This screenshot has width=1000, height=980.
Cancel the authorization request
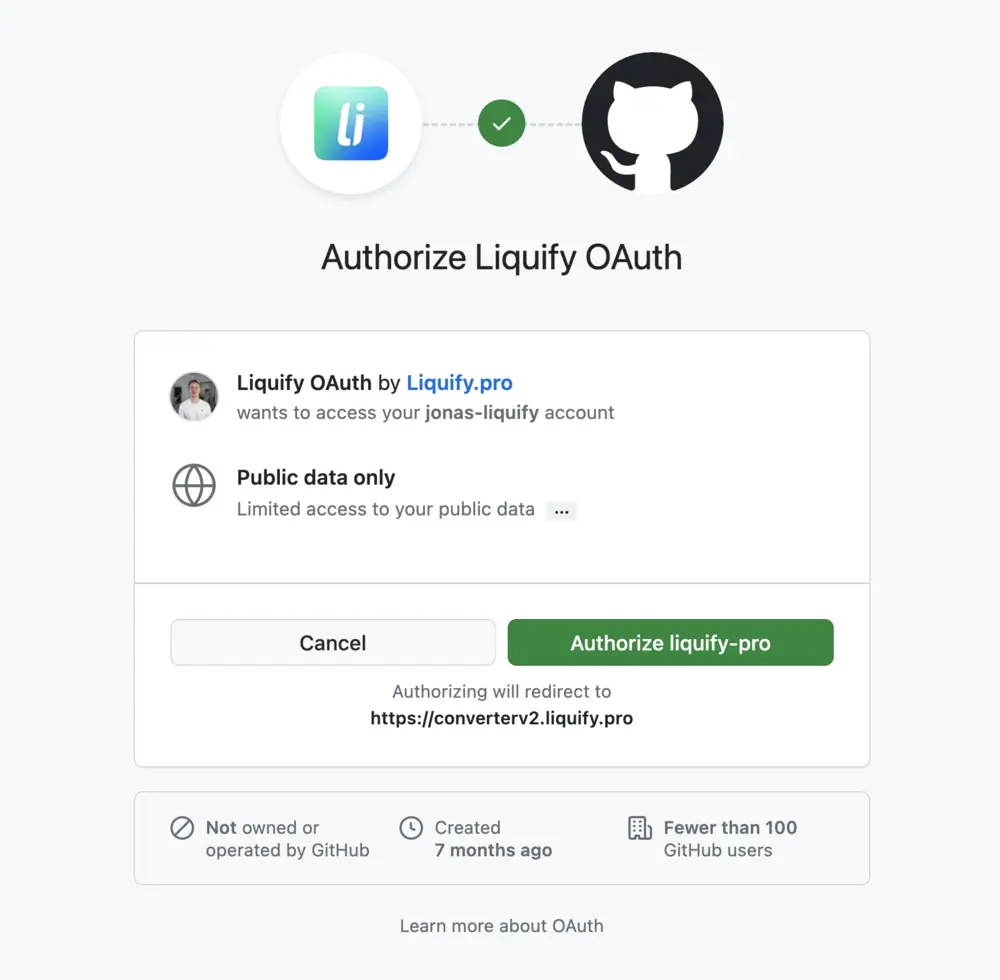coord(333,642)
